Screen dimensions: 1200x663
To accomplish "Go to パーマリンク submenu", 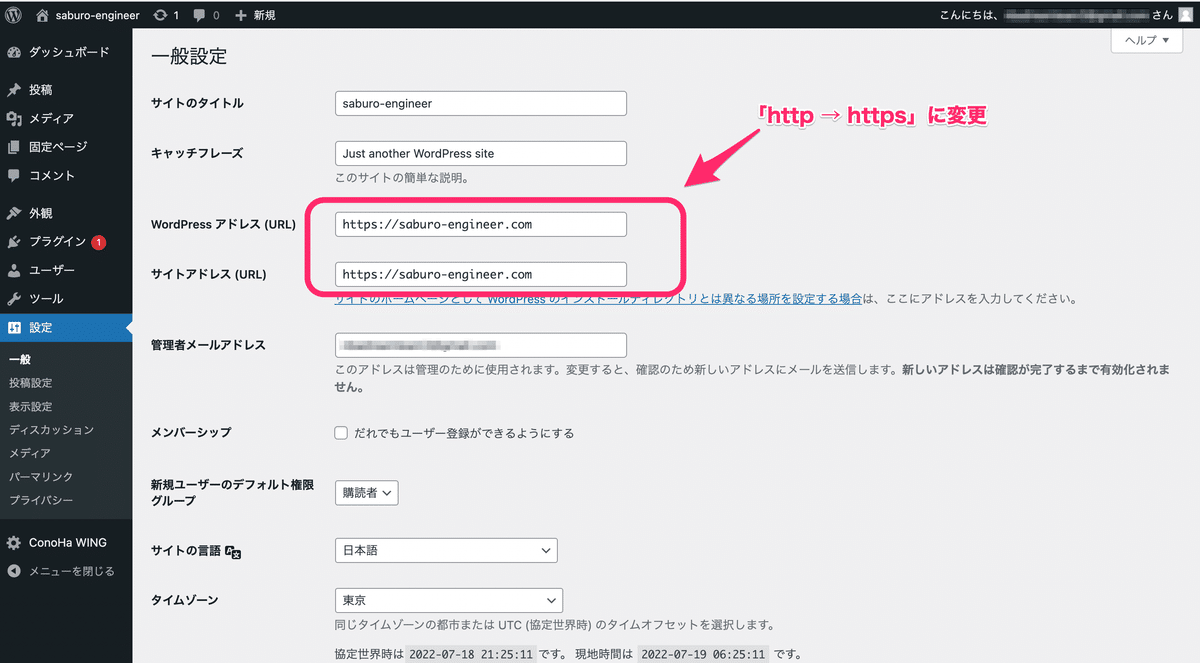I will [41, 477].
